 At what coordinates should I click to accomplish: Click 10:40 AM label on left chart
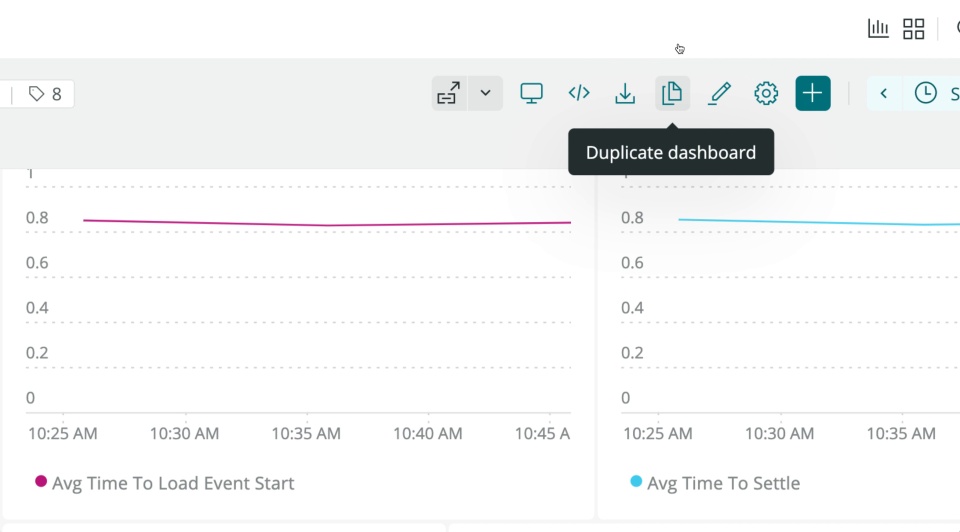[x=427, y=433]
